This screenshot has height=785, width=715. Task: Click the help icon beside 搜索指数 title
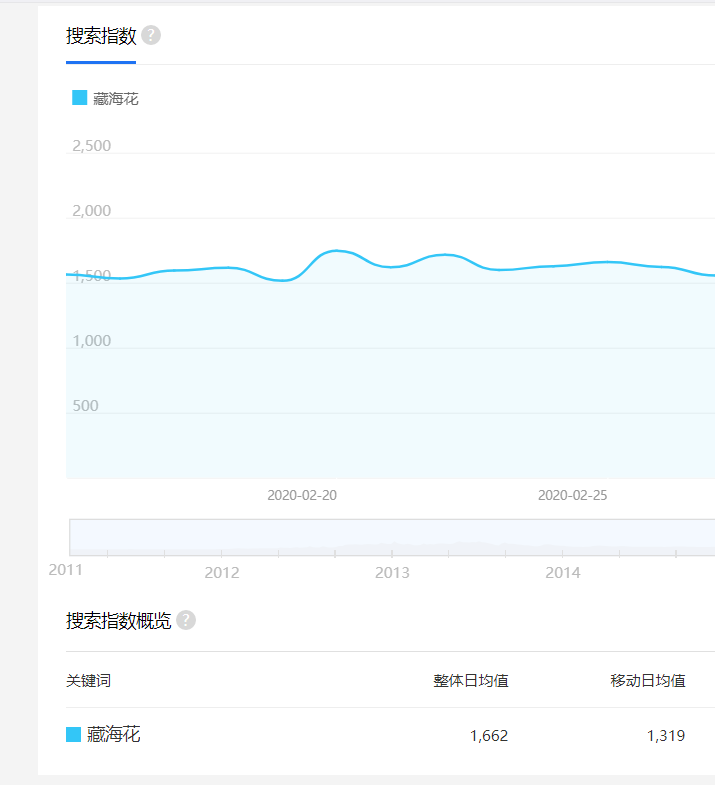pos(151,36)
